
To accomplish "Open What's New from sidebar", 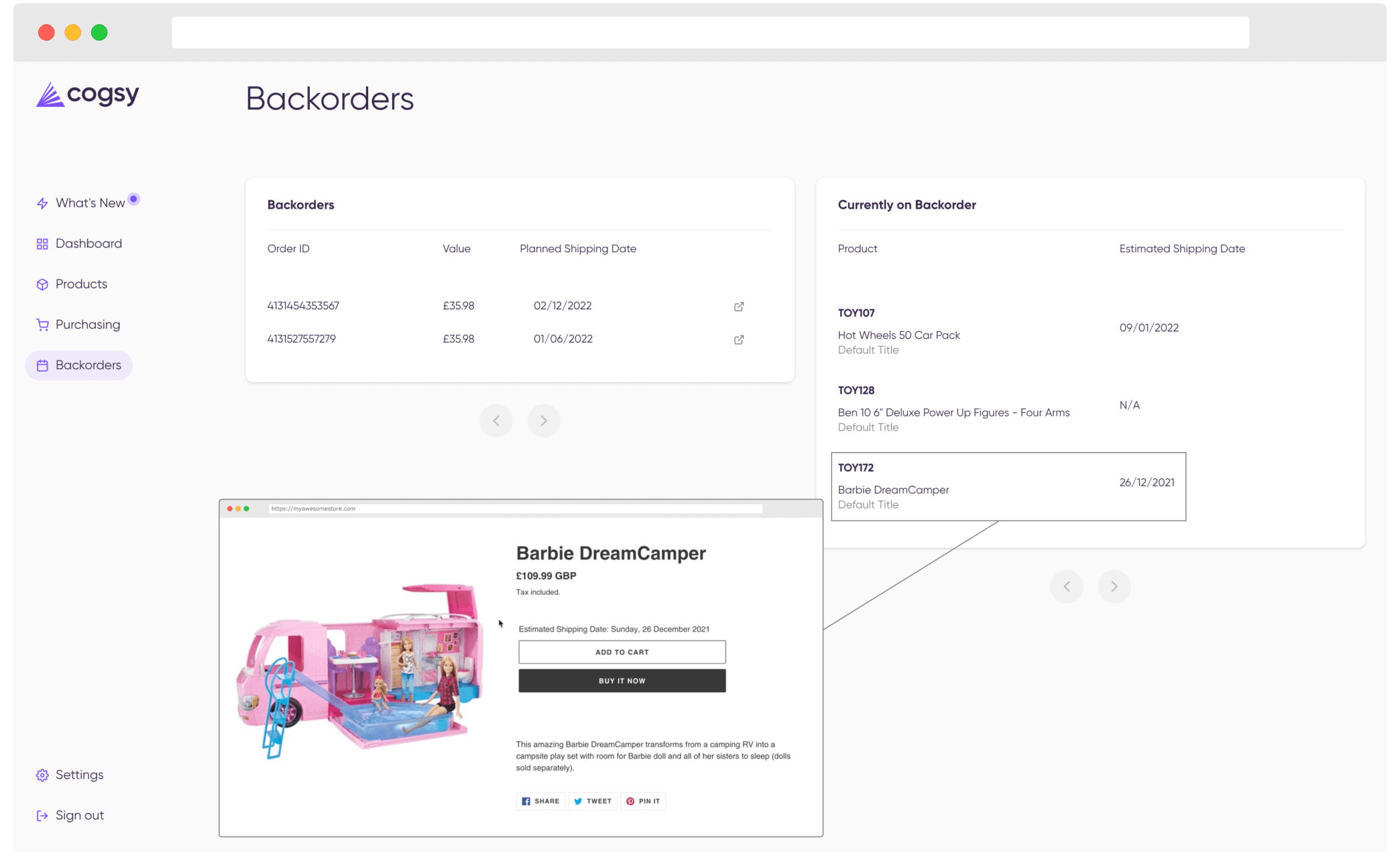I will click(x=90, y=203).
